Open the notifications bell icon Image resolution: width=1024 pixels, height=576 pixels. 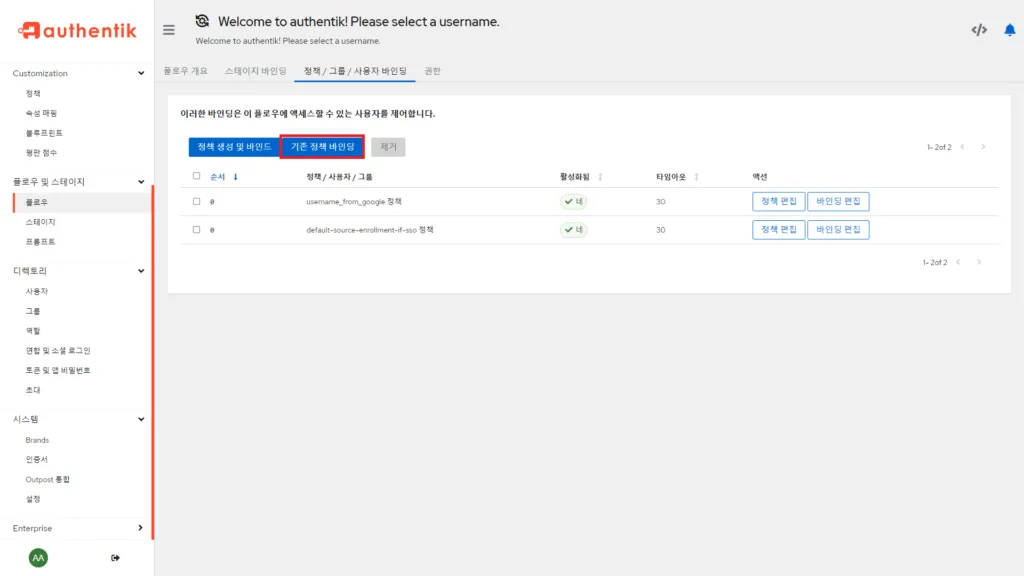tap(1009, 30)
